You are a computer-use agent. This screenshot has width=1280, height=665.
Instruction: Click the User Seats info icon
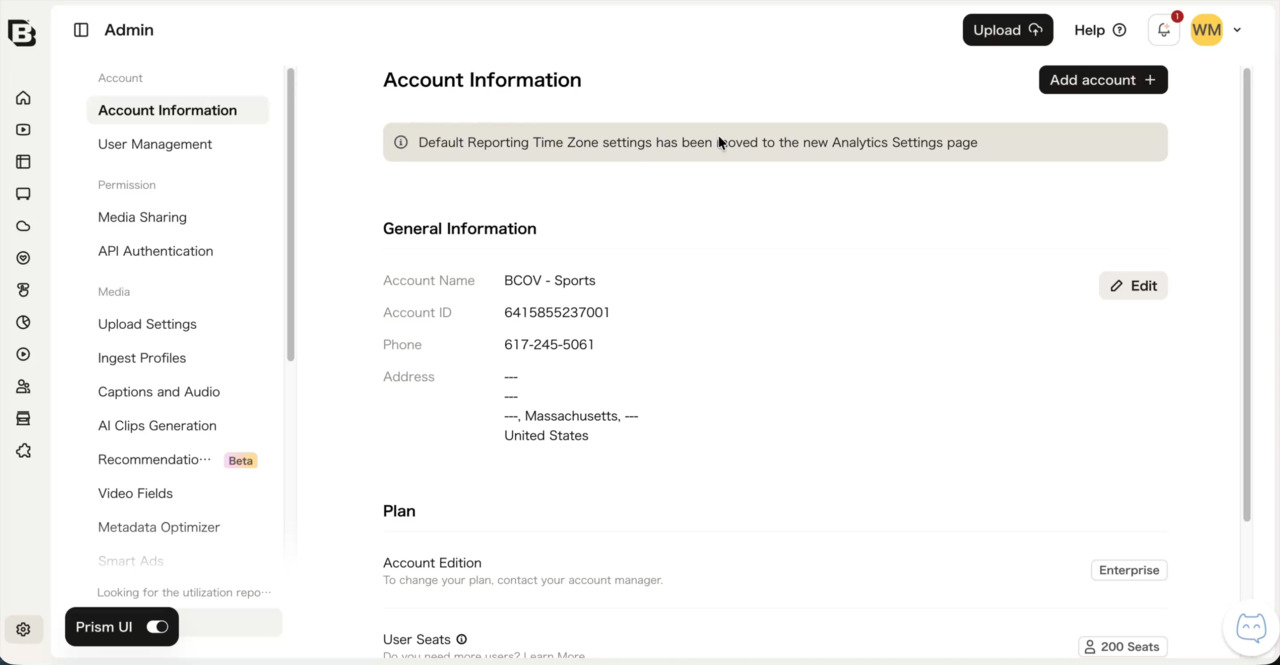click(461, 639)
